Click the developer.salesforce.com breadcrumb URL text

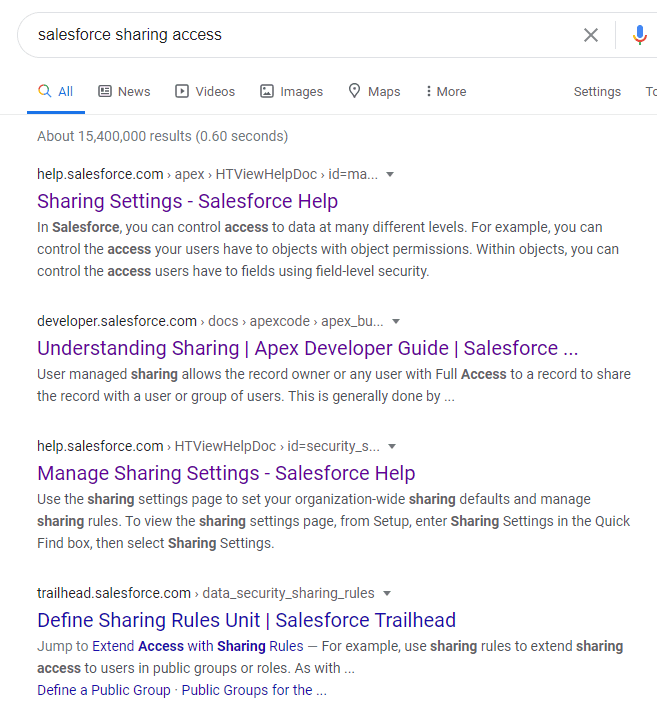click(x=210, y=321)
